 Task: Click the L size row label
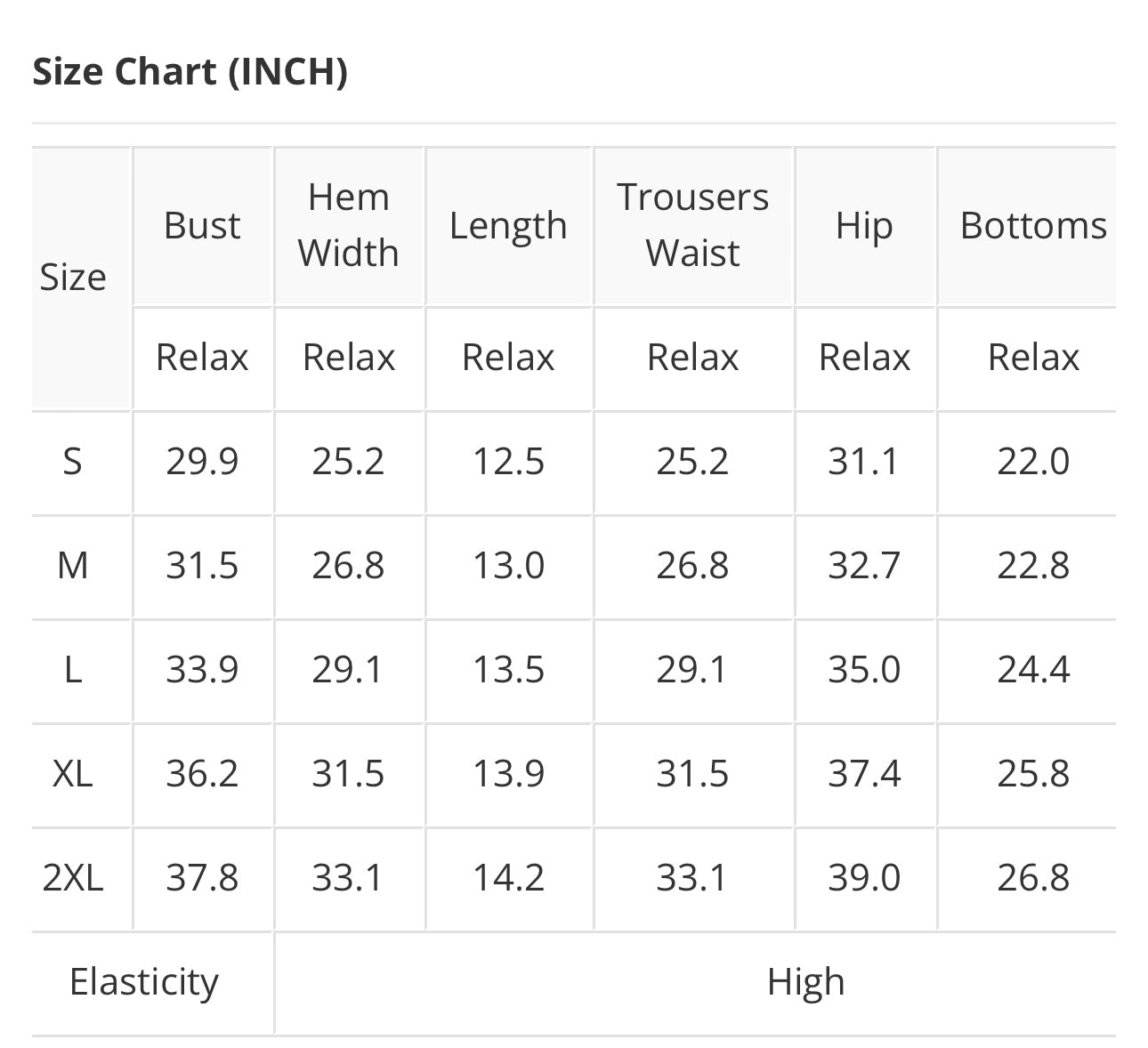73,670
